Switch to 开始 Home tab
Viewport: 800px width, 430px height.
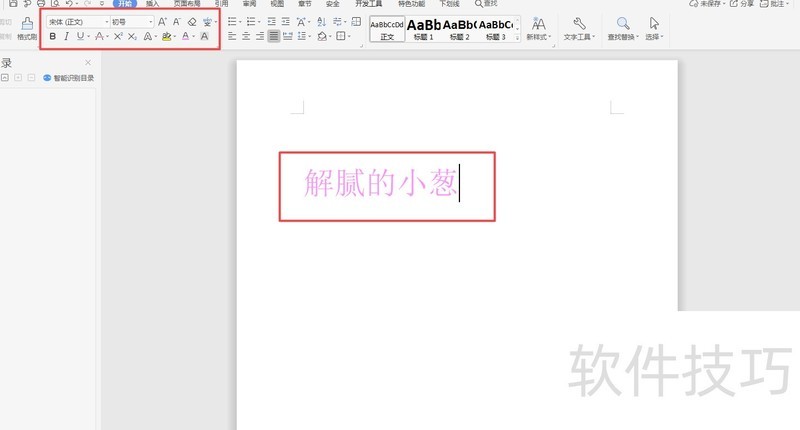point(125,4)
